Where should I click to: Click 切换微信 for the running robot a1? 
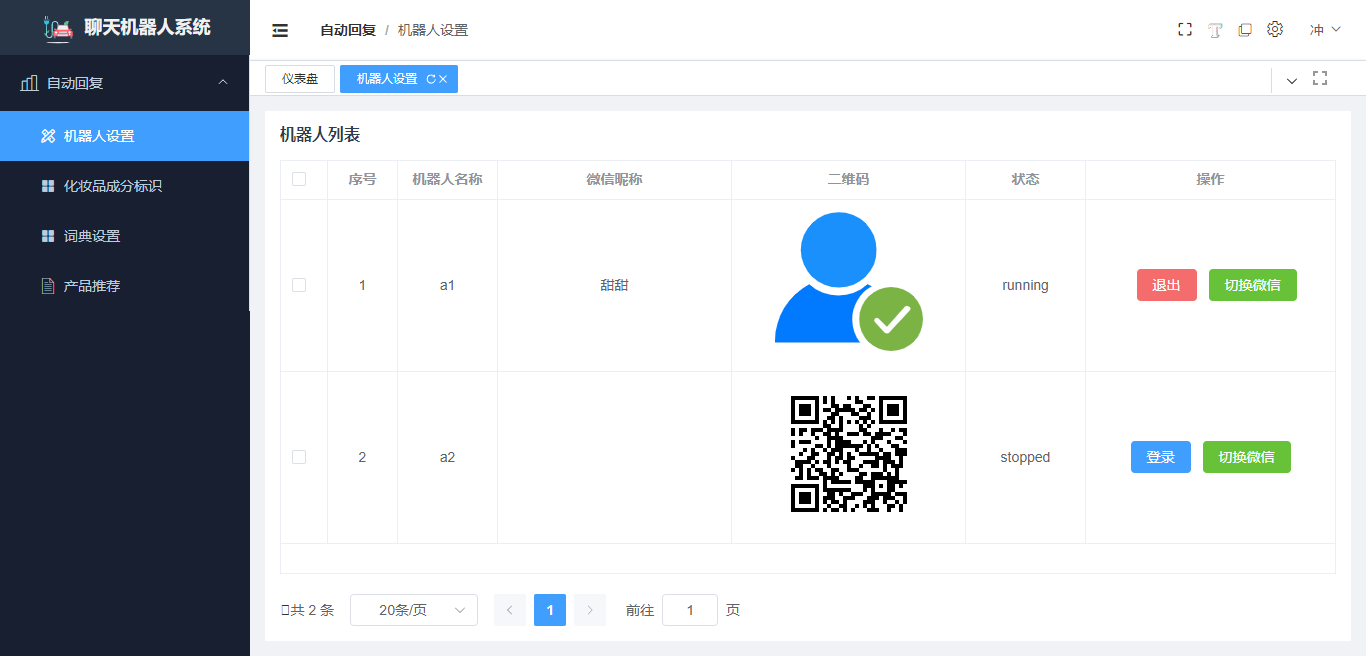click(1253, 285)
